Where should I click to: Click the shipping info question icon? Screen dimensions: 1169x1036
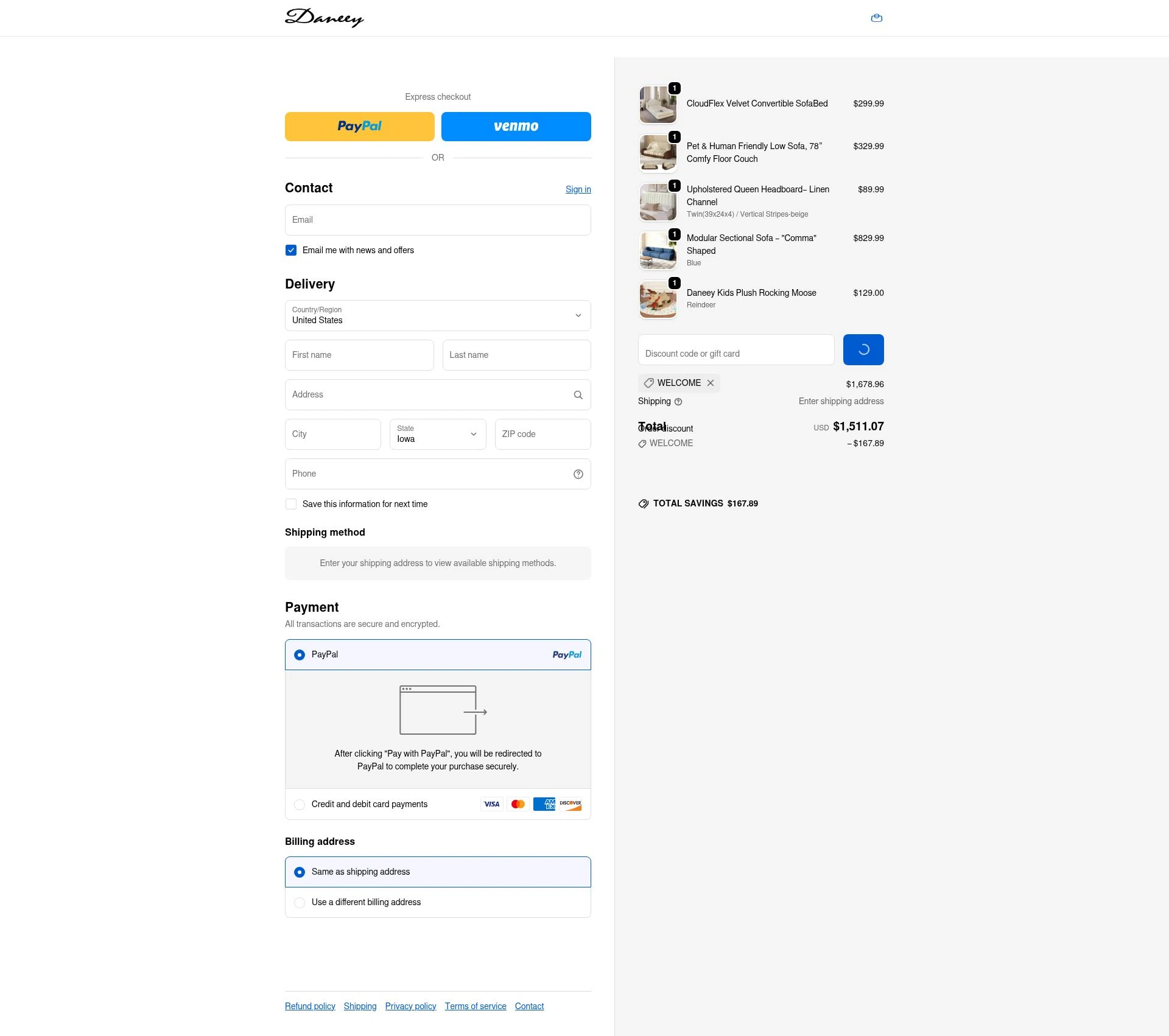point(678,402)
